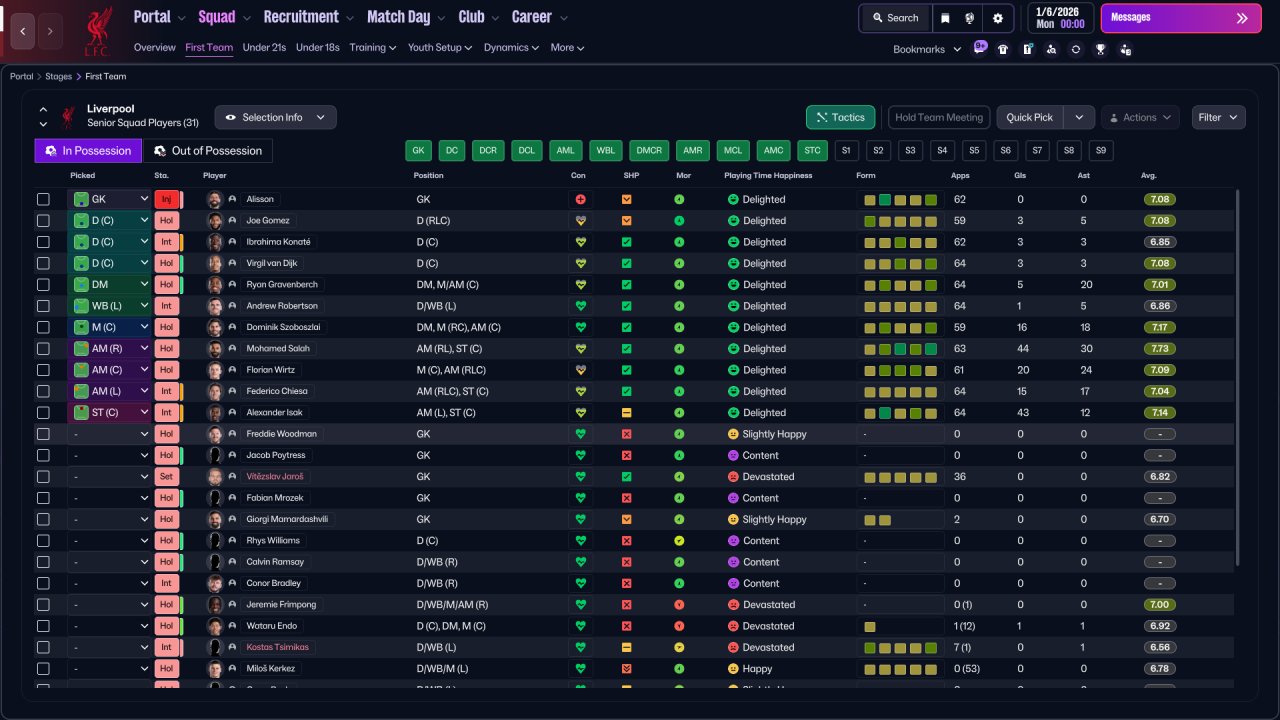
Task: Click Florian Wirtz's condition heart icon
Action: point(580,370)
